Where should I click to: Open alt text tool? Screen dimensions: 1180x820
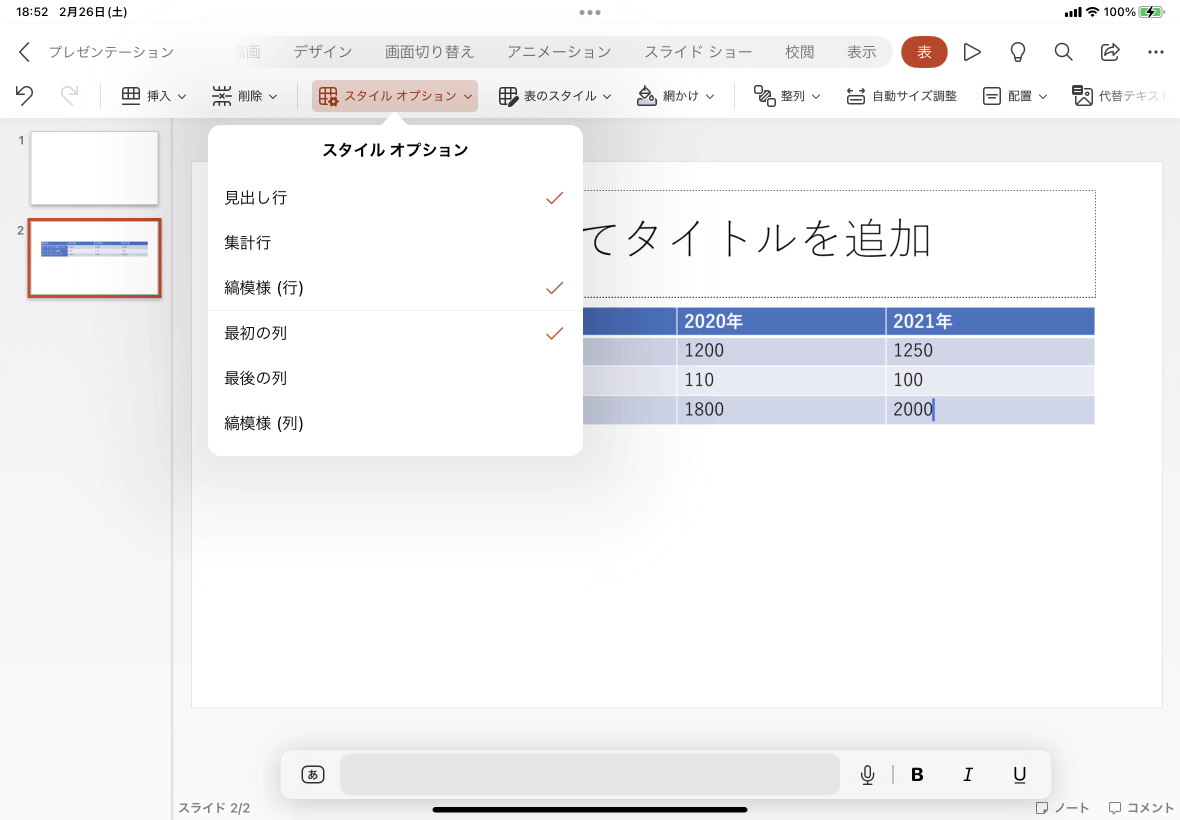pyautogui.click(x=1121, y=96)
